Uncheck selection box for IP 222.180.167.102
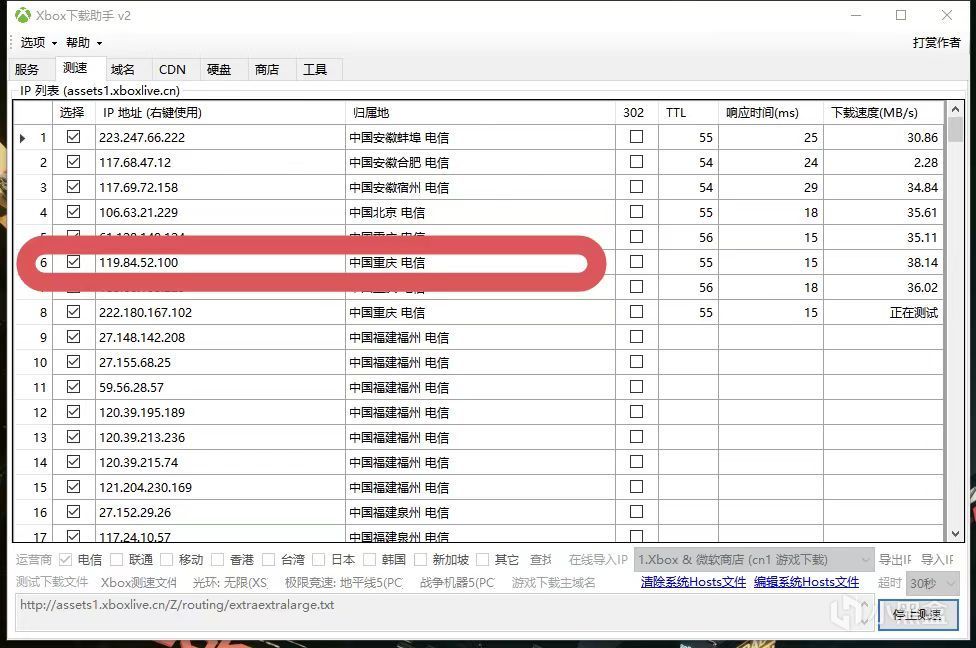The width and height of the screenshot is (976, 648). pyautogui.click(x=73, y=311)
